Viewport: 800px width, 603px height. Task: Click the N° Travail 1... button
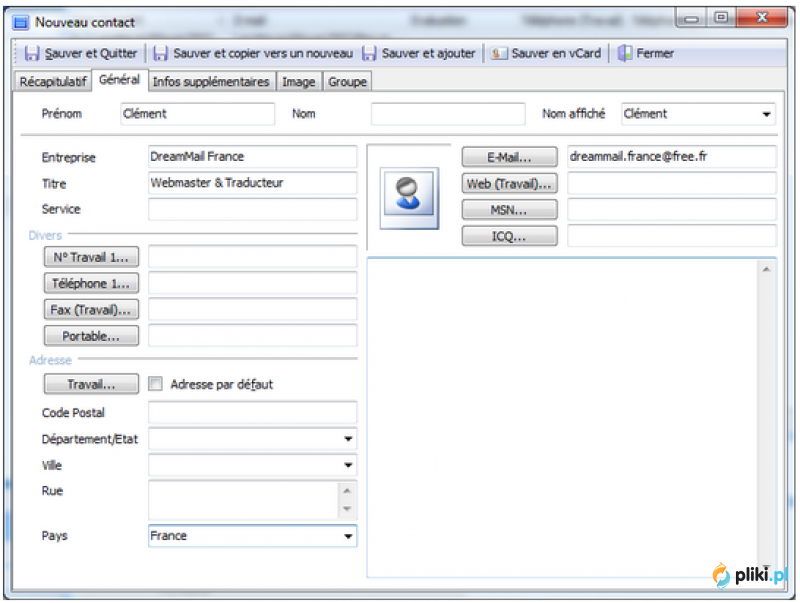coord(91,257)
